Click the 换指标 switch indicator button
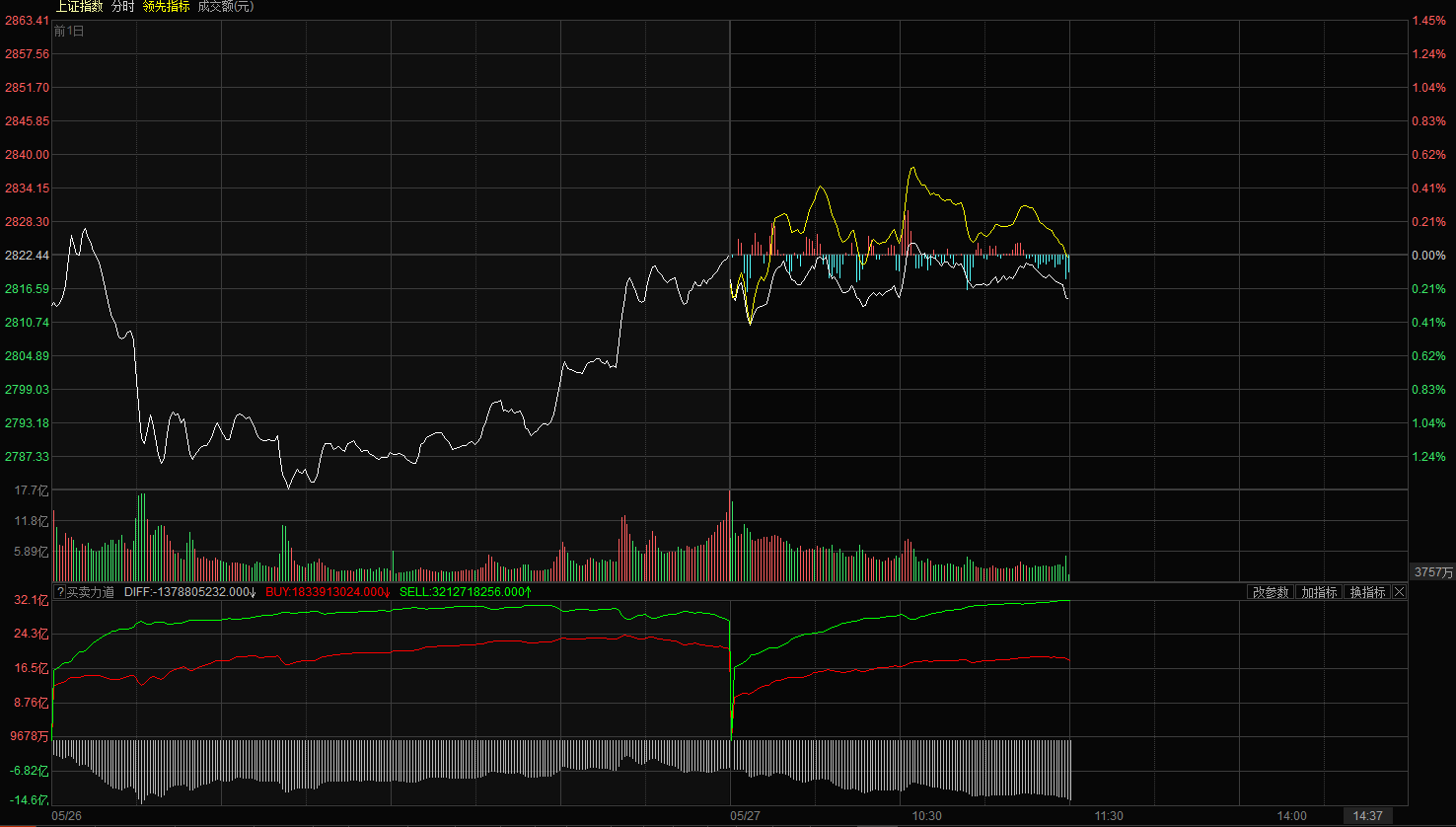The width and height of the screenshot is (1456, 827). [1367, 592]
